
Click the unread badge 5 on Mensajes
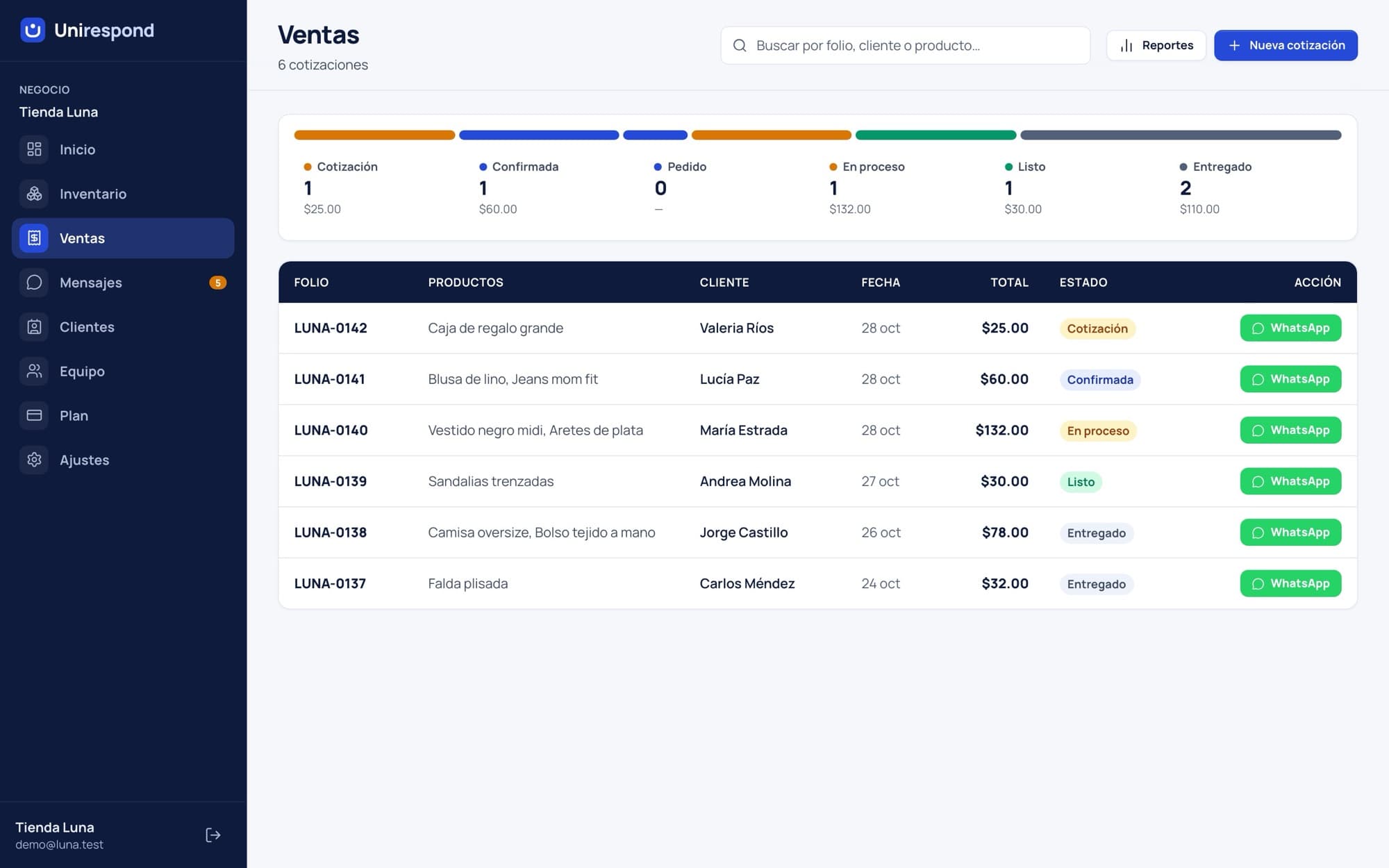coord(218,283)
